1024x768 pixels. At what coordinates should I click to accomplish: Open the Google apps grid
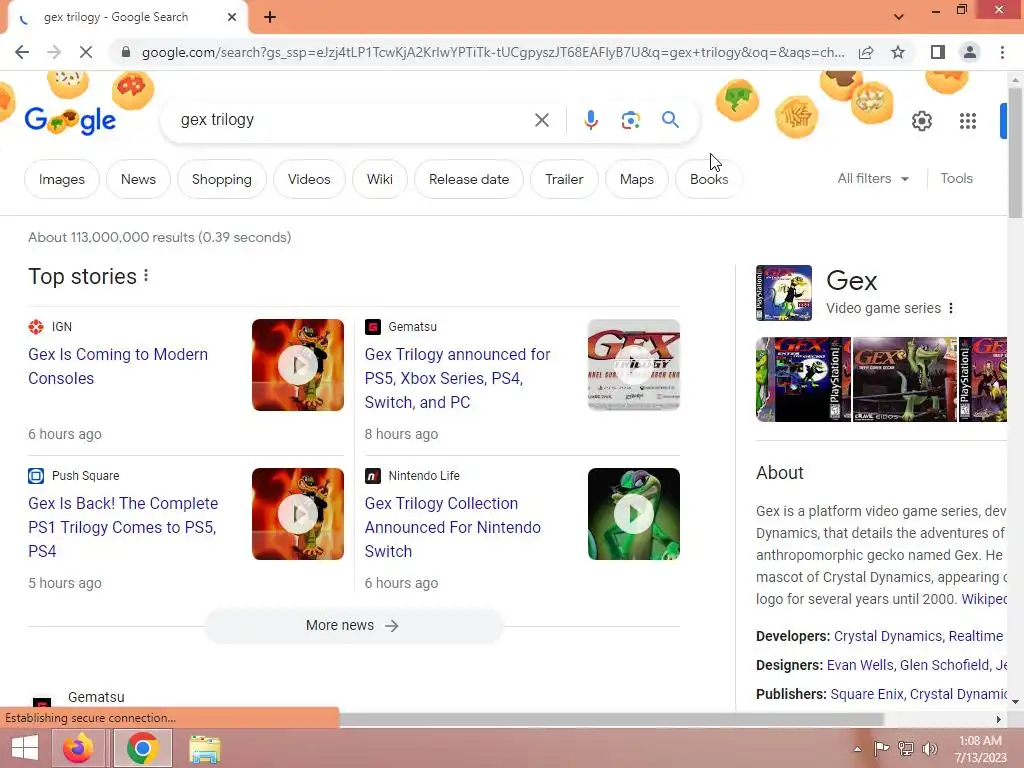968,121
